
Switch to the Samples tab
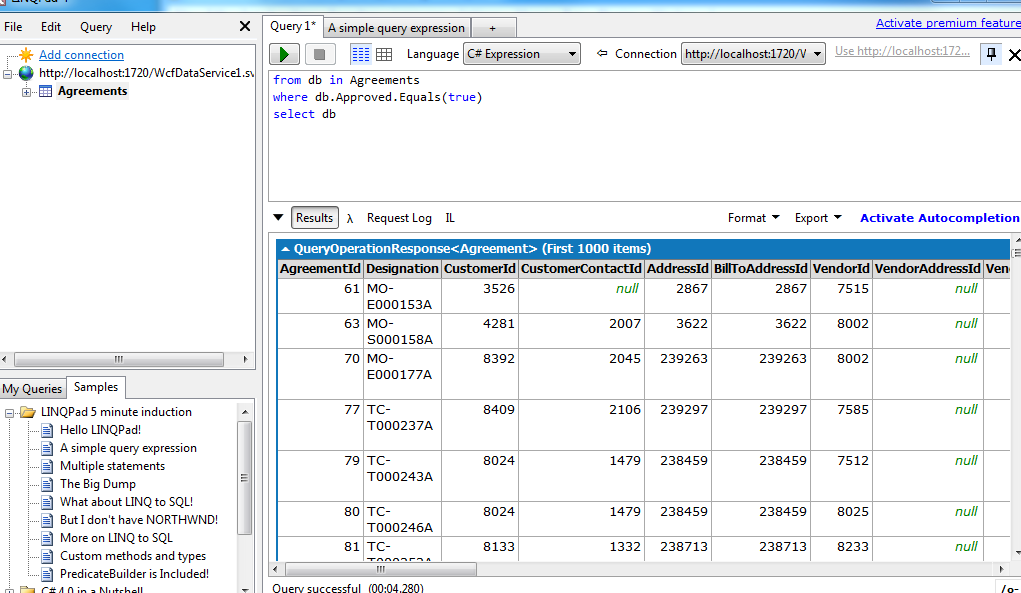[x=96, y=387]
